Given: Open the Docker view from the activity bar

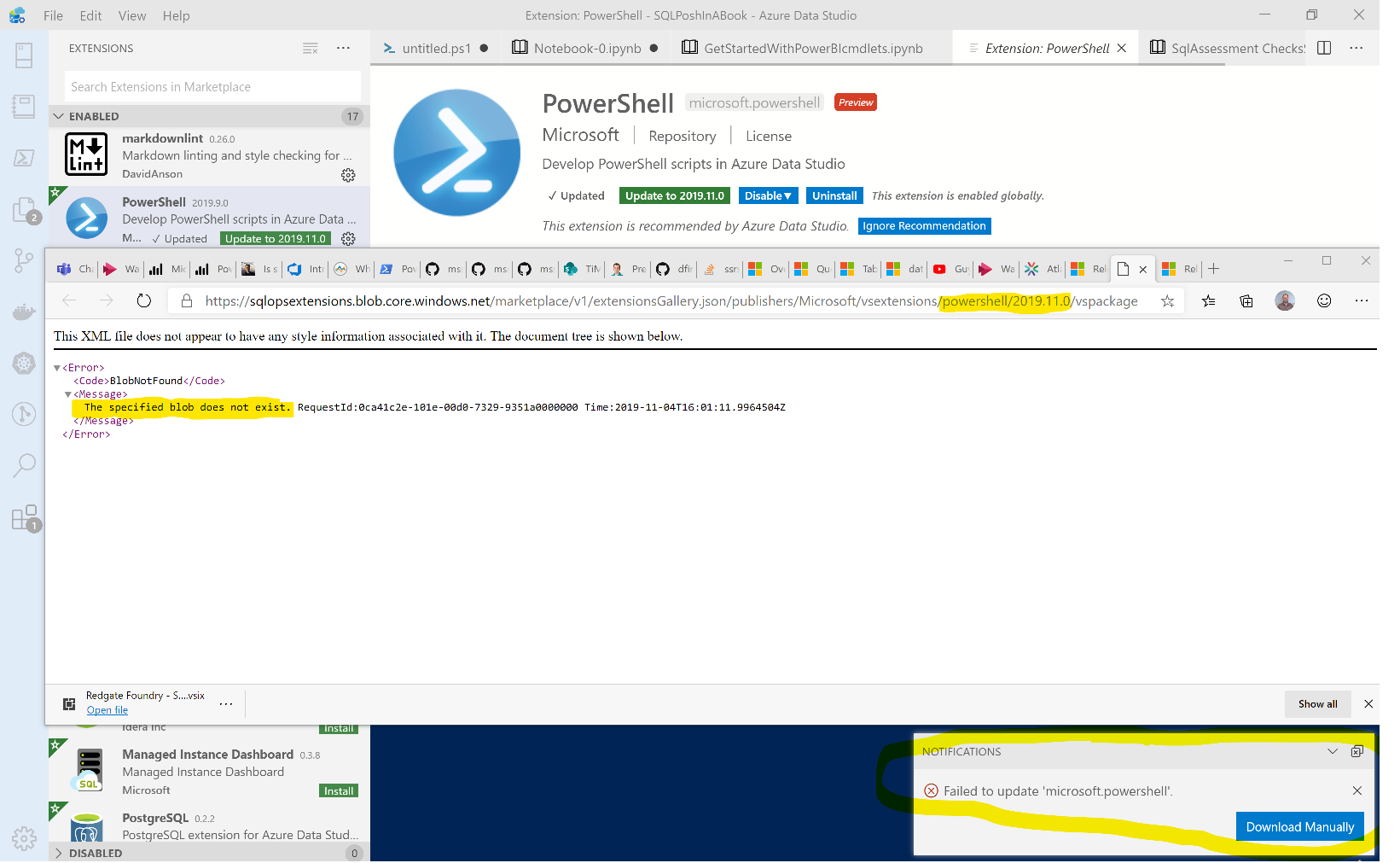Looking at the screenshot, I should 24,312.
